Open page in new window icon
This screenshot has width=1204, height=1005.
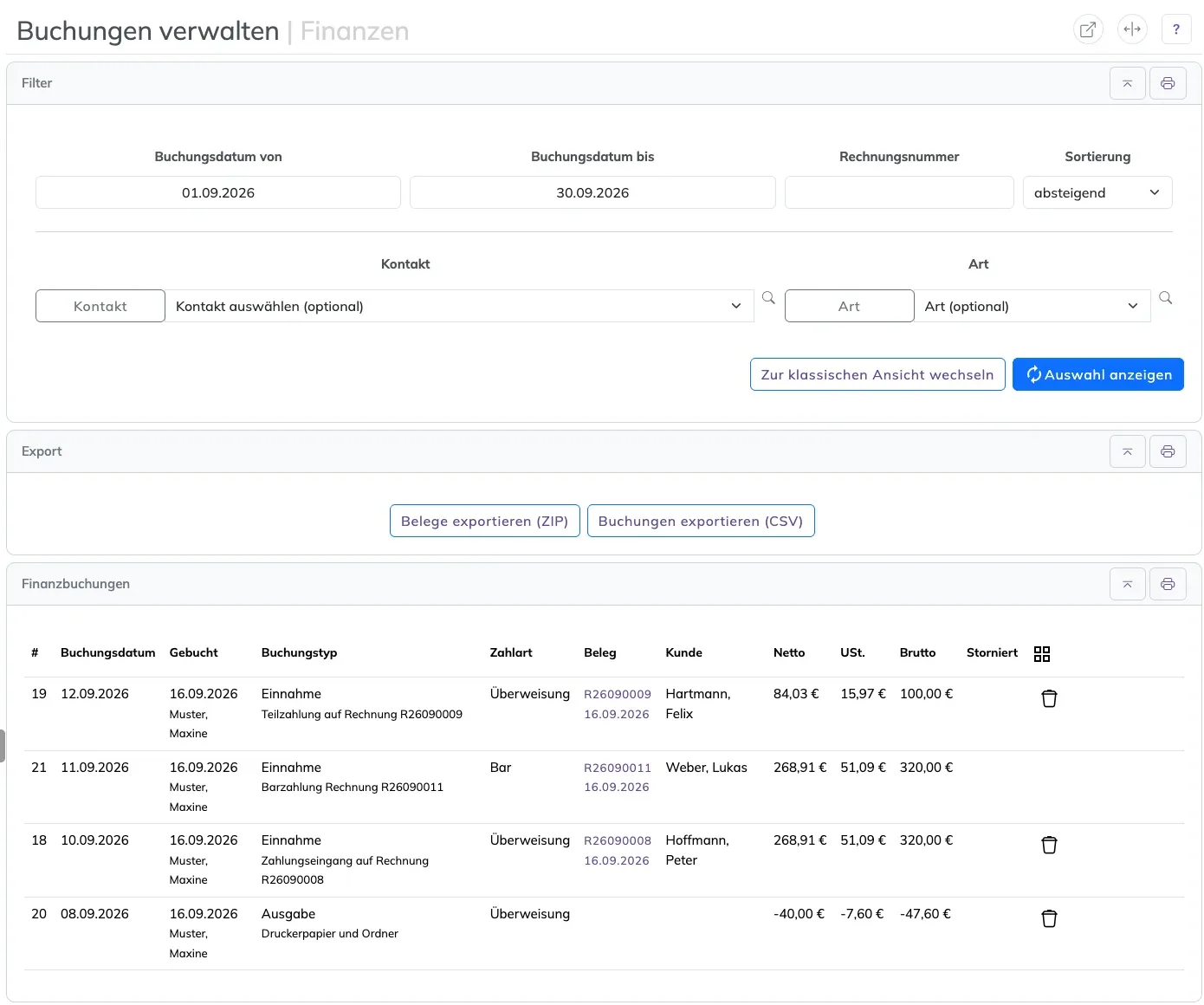point(1088,29)
